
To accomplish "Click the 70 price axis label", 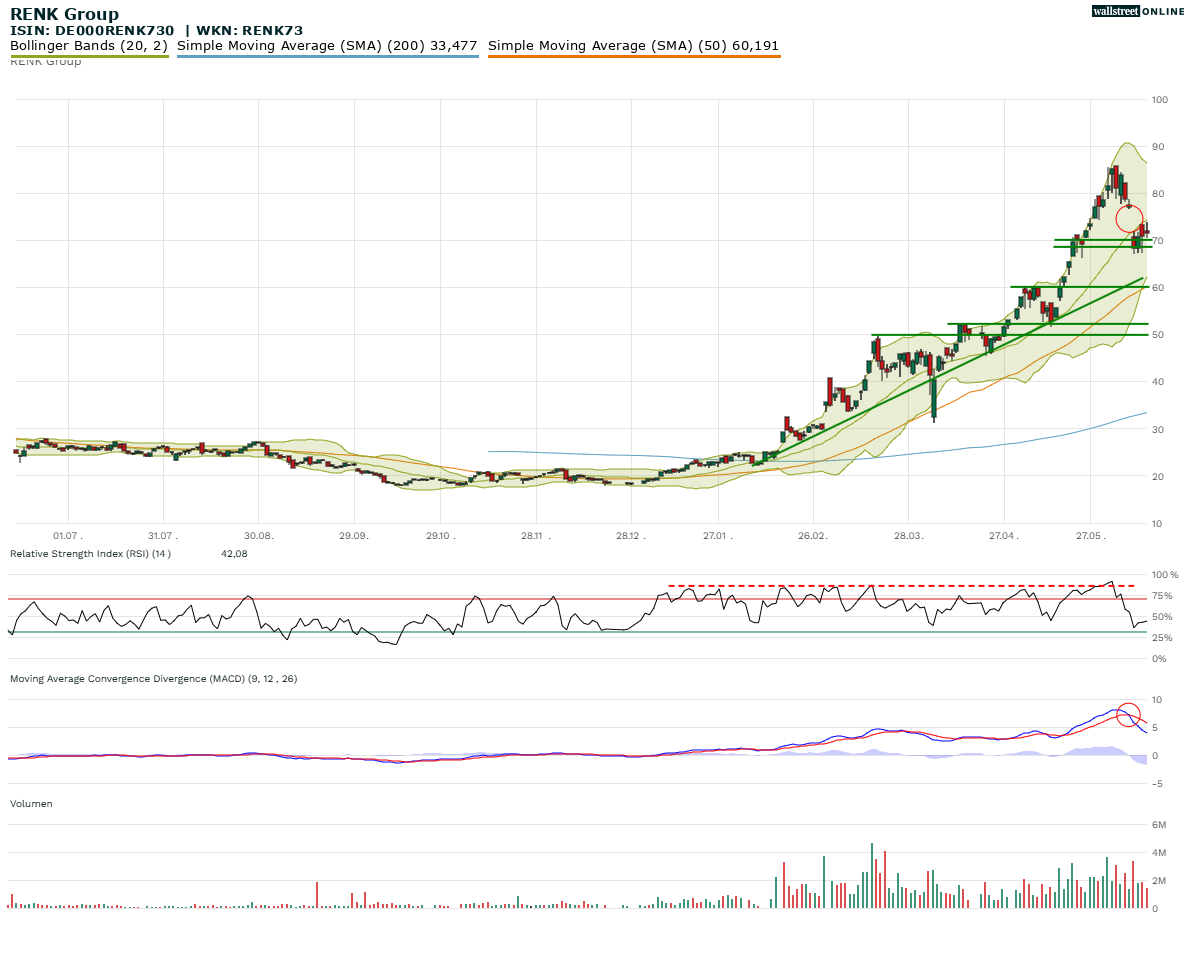I will (1158, 241).
